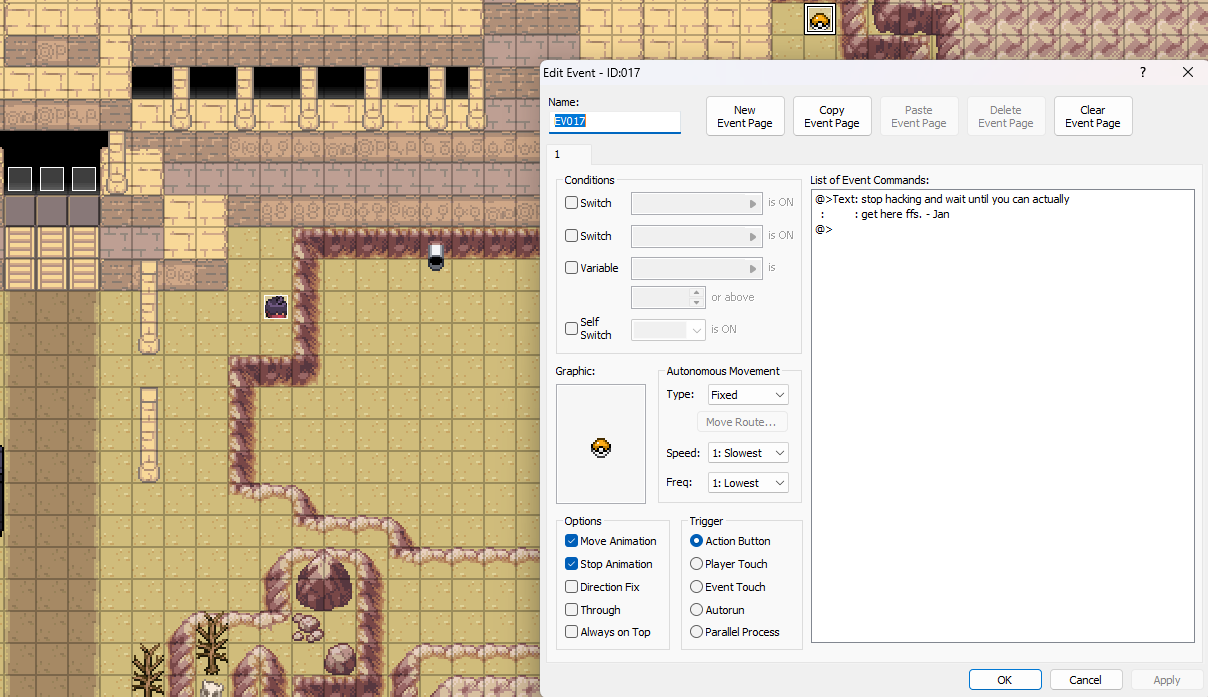Click the white-capped character event on map
Screen dimensions: 1208x697
pyautogui.click(x=436, y=256)
